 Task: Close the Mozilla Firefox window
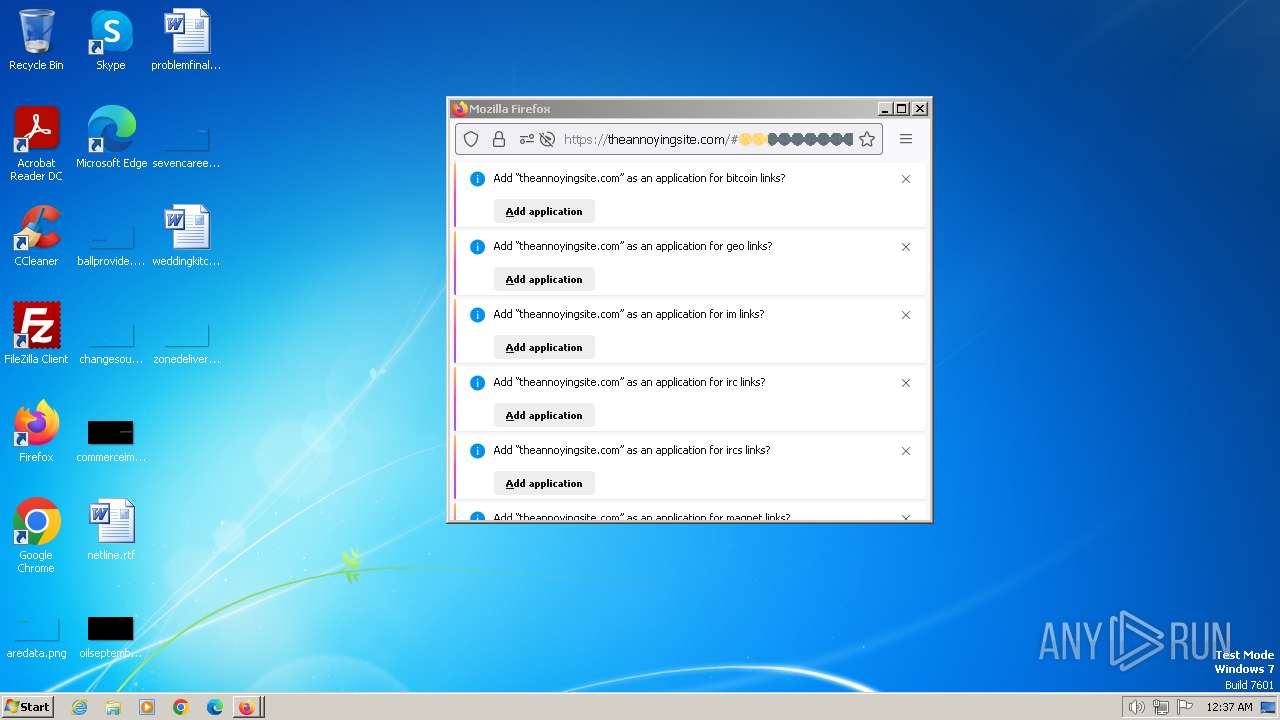pos(920,109)
